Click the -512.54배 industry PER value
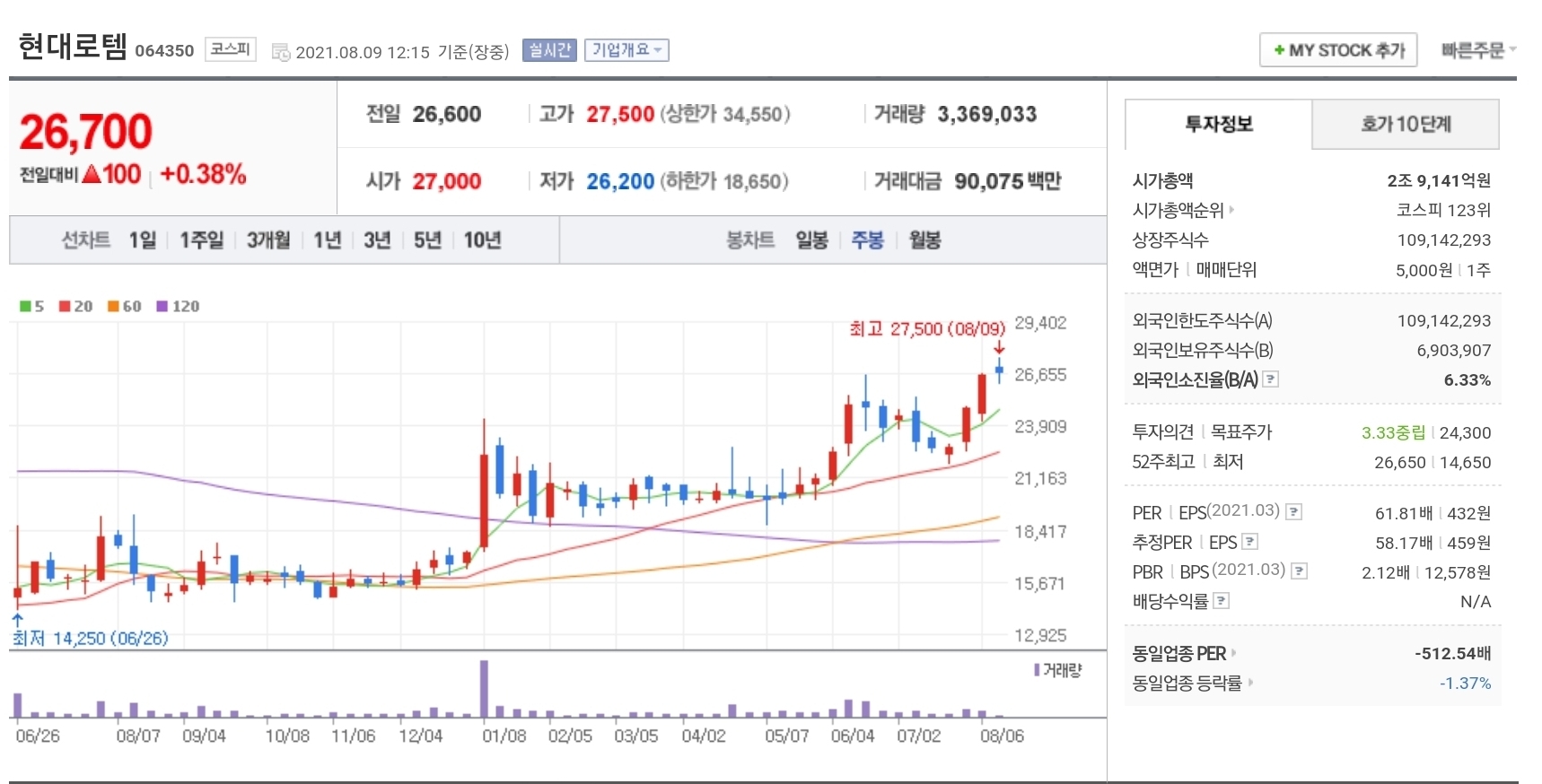 (1452, 653)
